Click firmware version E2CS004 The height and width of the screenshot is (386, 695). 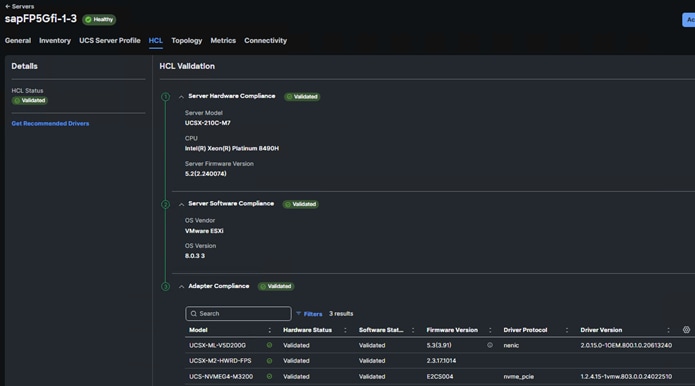(x=440, y=377)
